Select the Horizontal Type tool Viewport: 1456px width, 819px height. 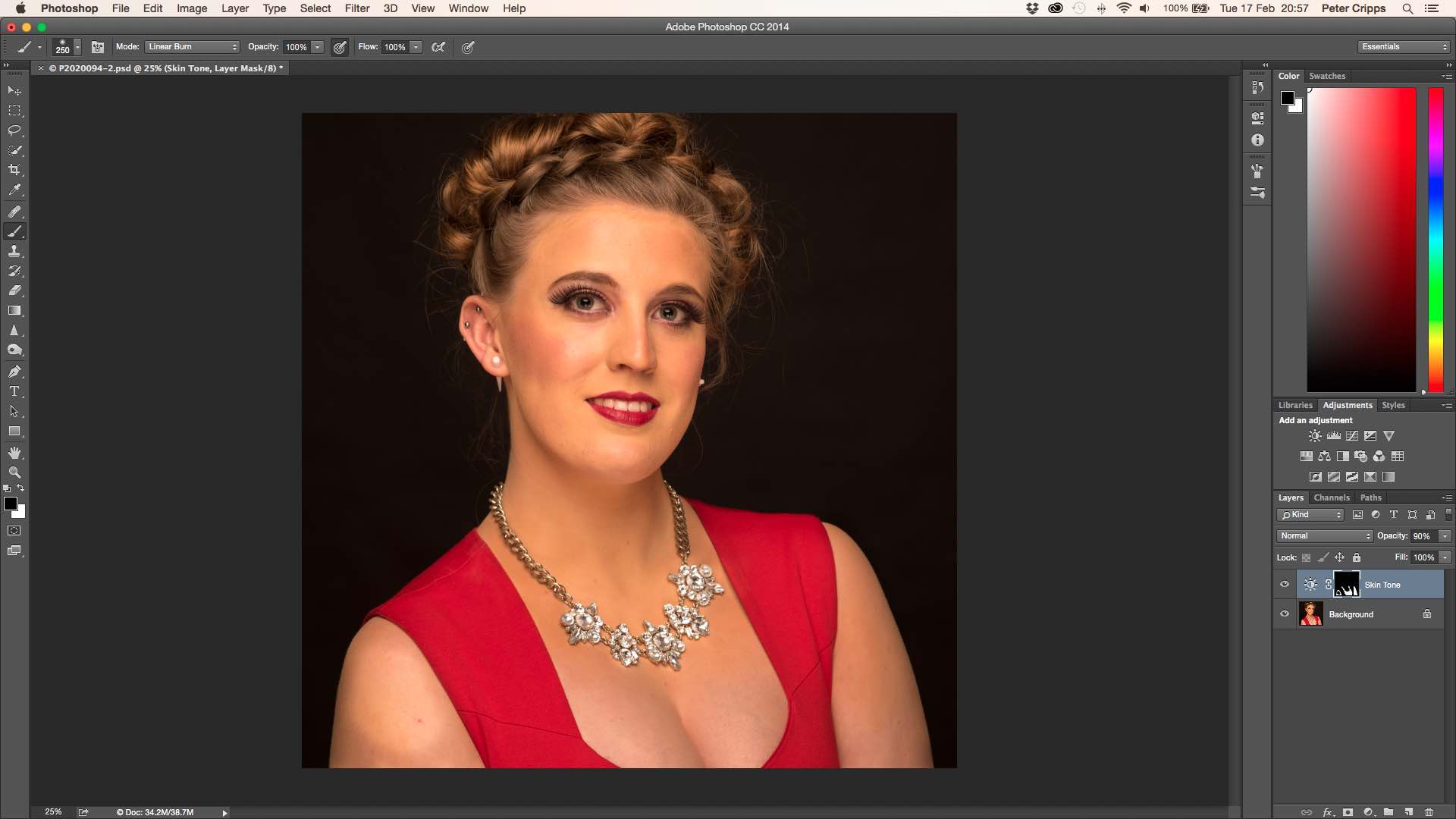14,391
